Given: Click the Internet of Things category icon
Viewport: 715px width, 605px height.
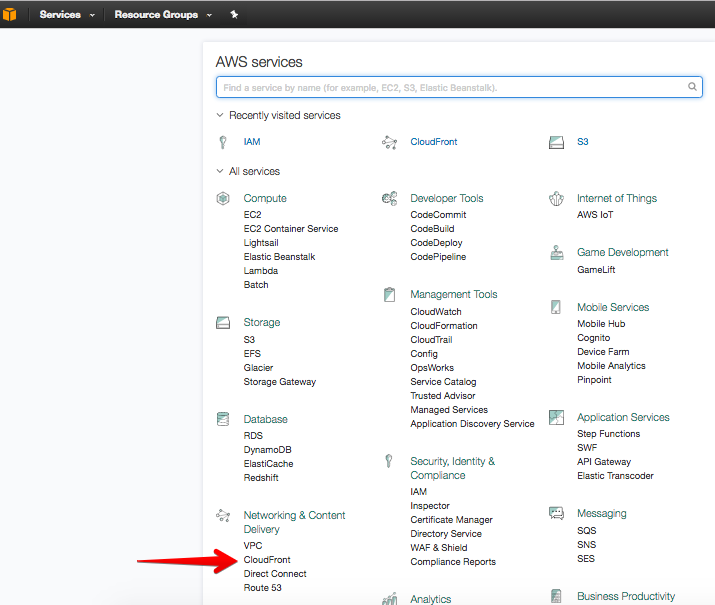Looking at the screenshot, I should [x=556, y=198].
